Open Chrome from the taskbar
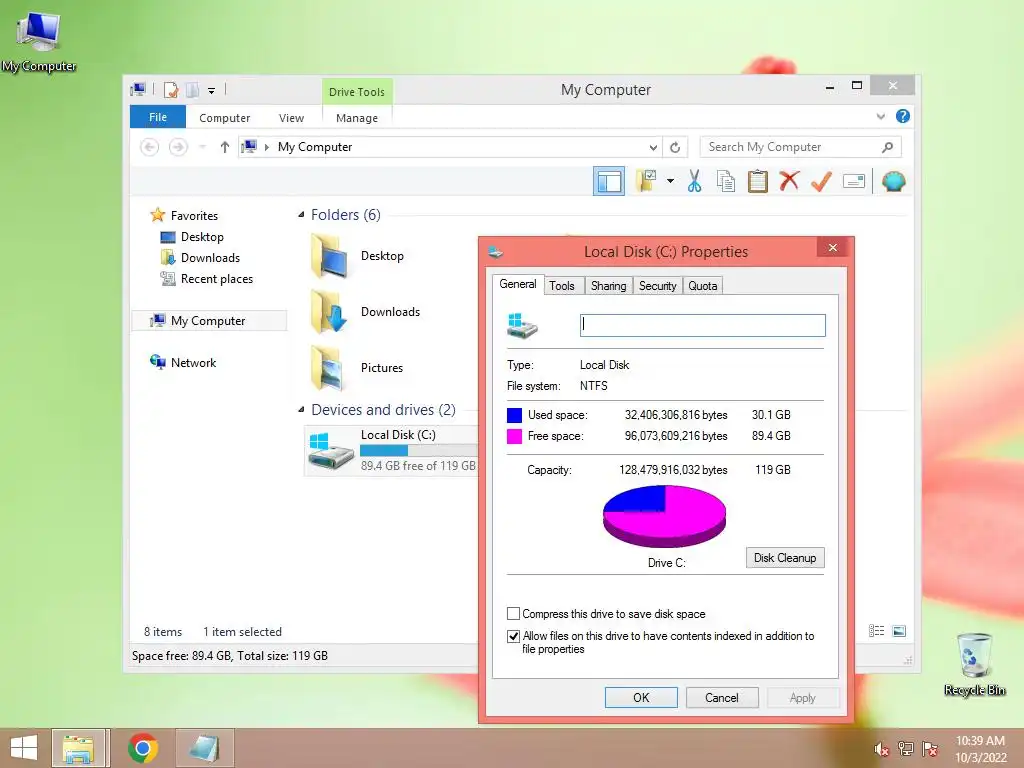Viewport: 1024px width, 768px height. 143,748
